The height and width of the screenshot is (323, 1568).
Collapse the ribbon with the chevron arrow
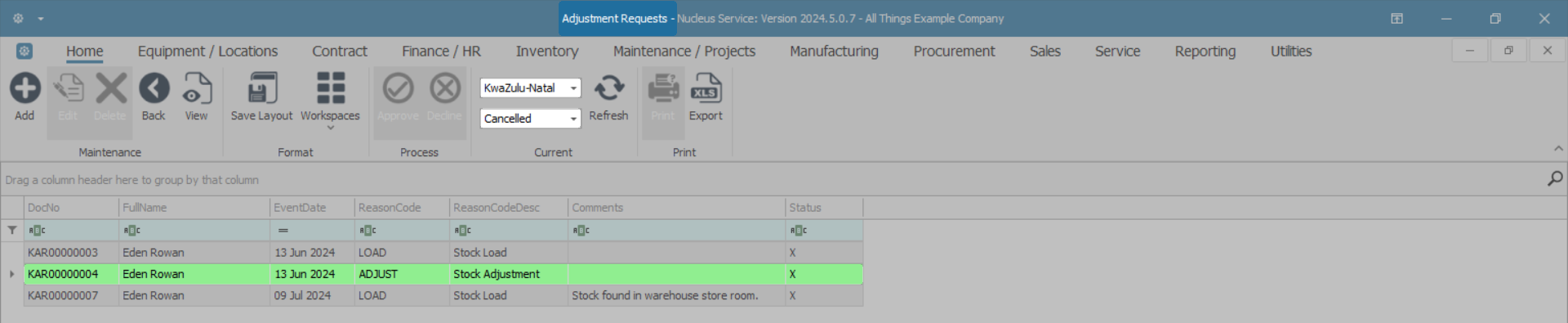click(x=1558, y=149)
